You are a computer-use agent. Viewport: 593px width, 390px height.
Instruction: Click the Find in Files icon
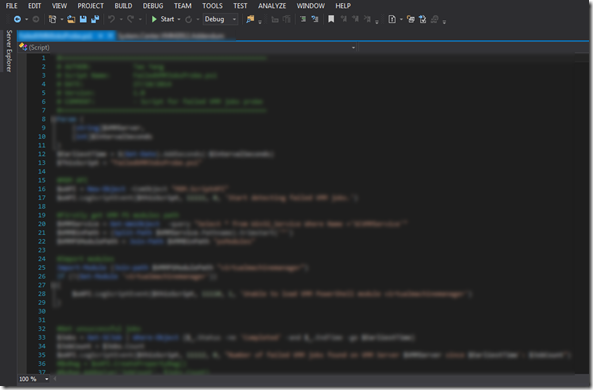250,19
